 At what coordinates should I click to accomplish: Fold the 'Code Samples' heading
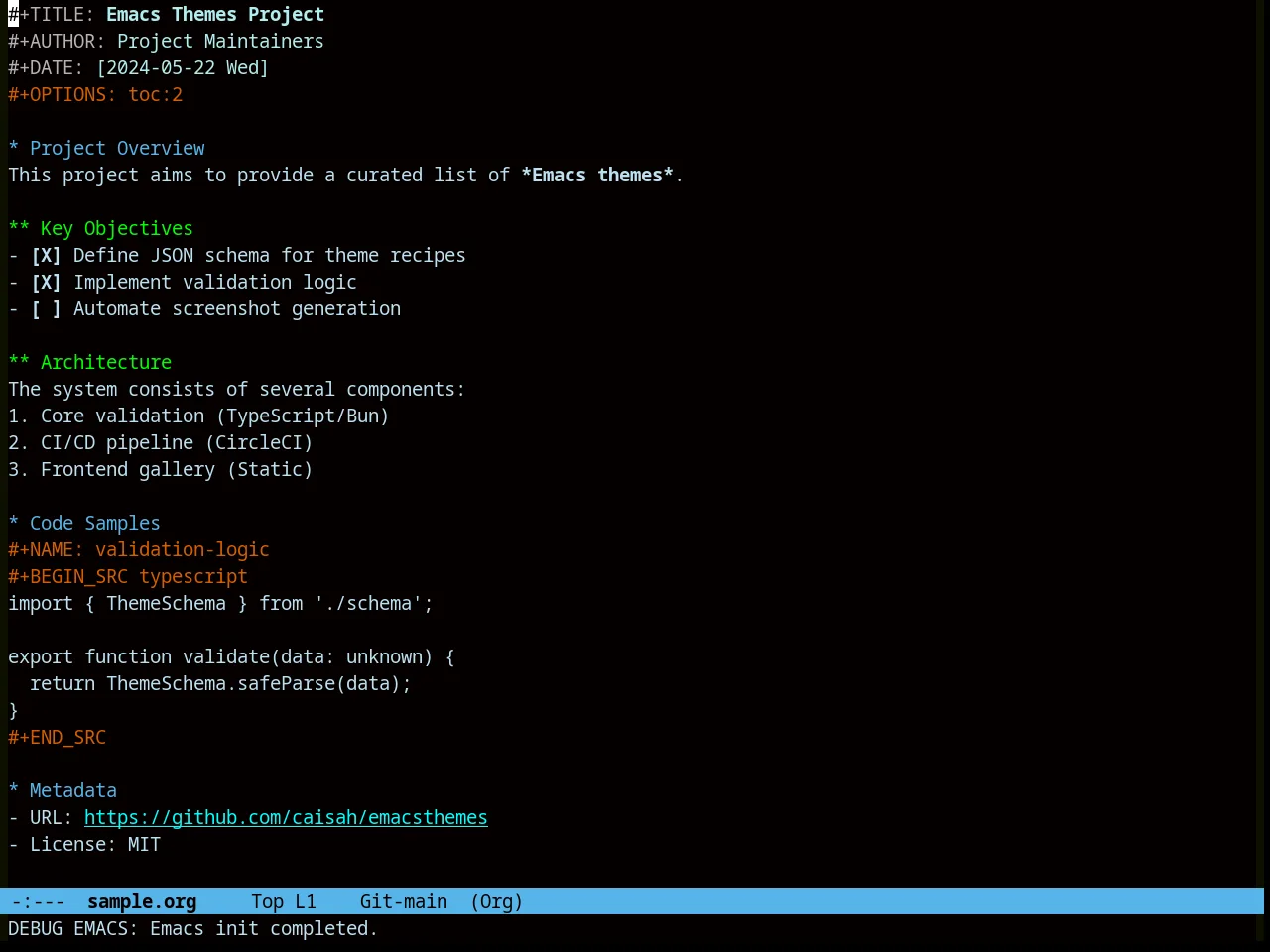(x=13, y=524)
